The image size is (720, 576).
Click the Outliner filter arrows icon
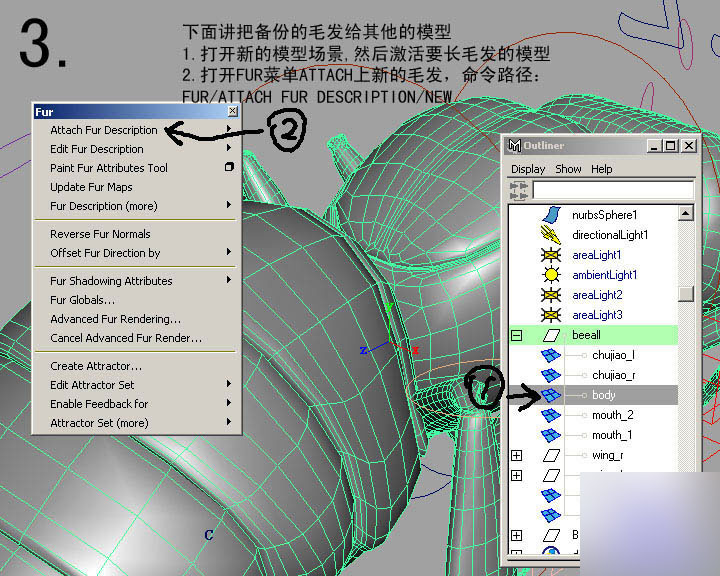click(519, 190)
